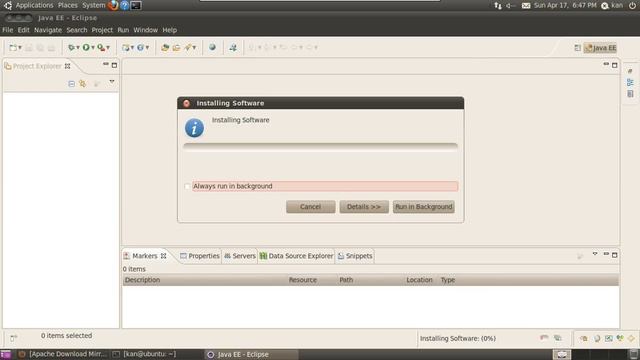Maximize the bottom Markers panel
Image resolution: width=640 pixels, height=360 pixels.
615,255
